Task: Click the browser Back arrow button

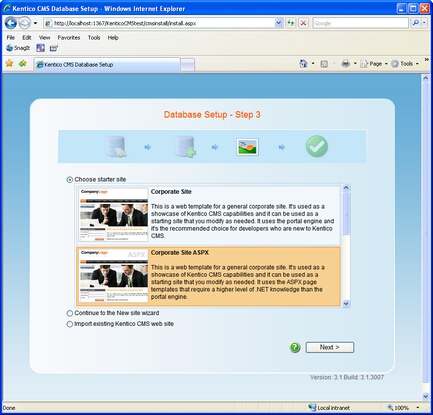Action: pyautogui.click(x=11, y=23)
